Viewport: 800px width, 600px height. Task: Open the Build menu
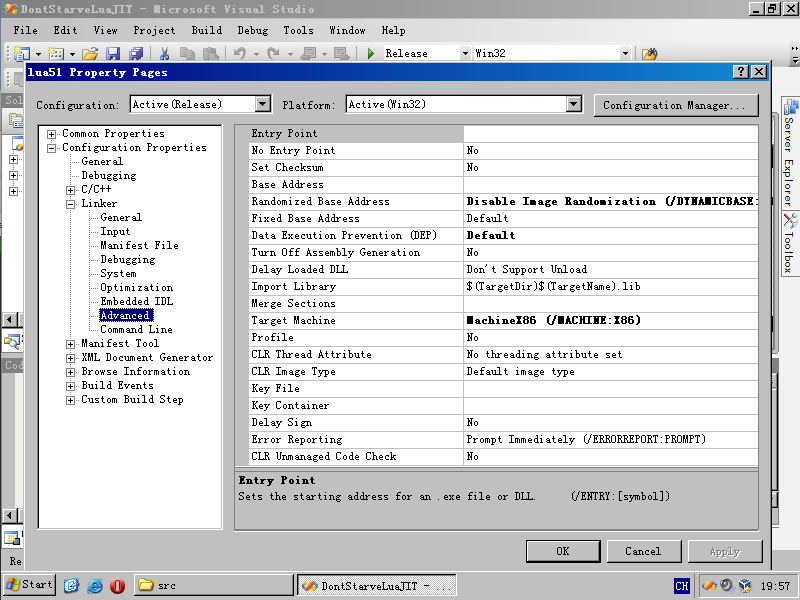(x=207, y=30)
